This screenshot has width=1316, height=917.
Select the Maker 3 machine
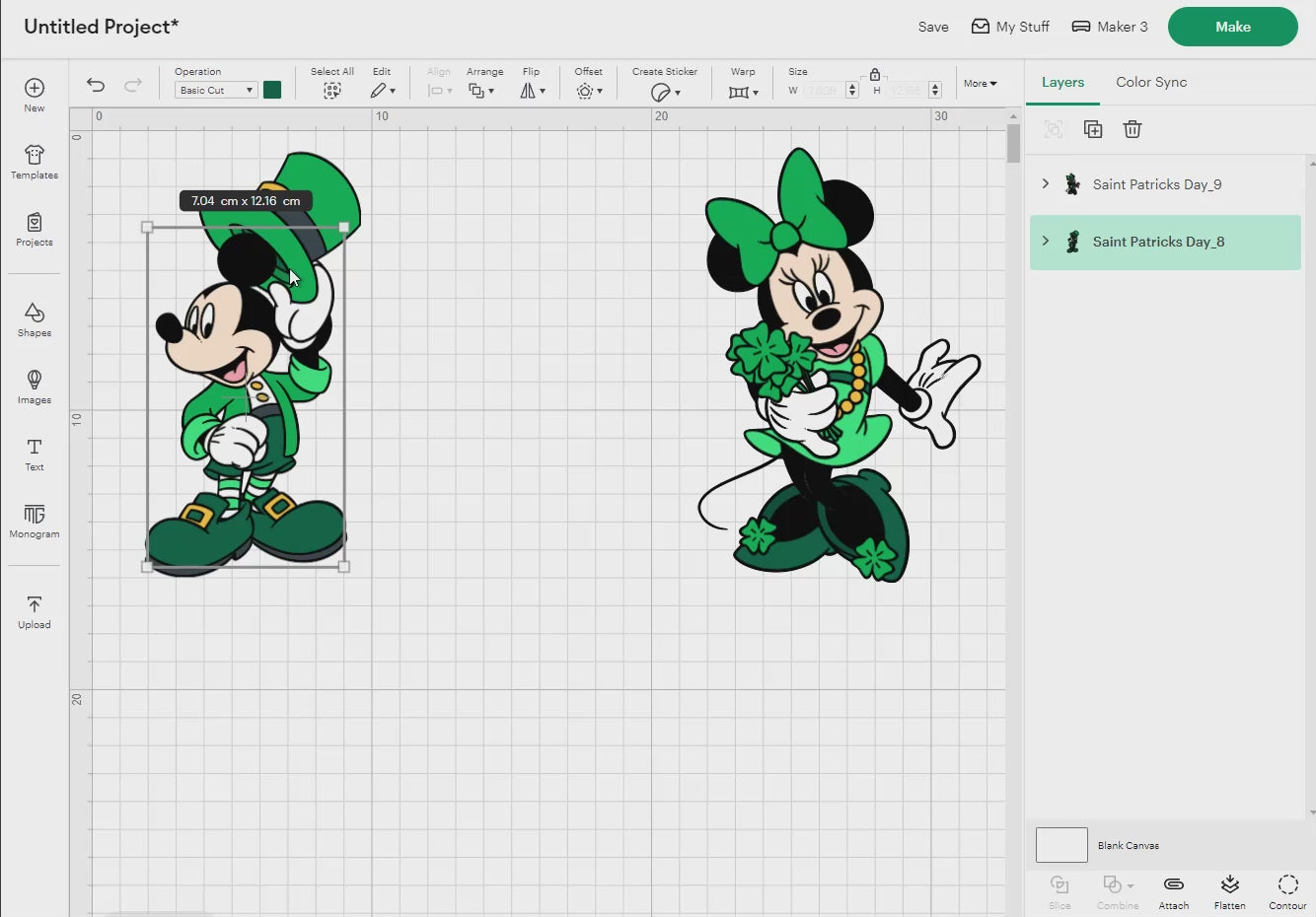[x=1110, y=27]
